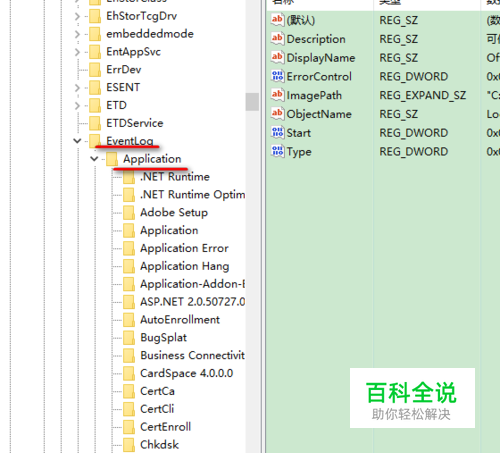Click the tree pane vertical scrollbar thumb

[252, 102]
